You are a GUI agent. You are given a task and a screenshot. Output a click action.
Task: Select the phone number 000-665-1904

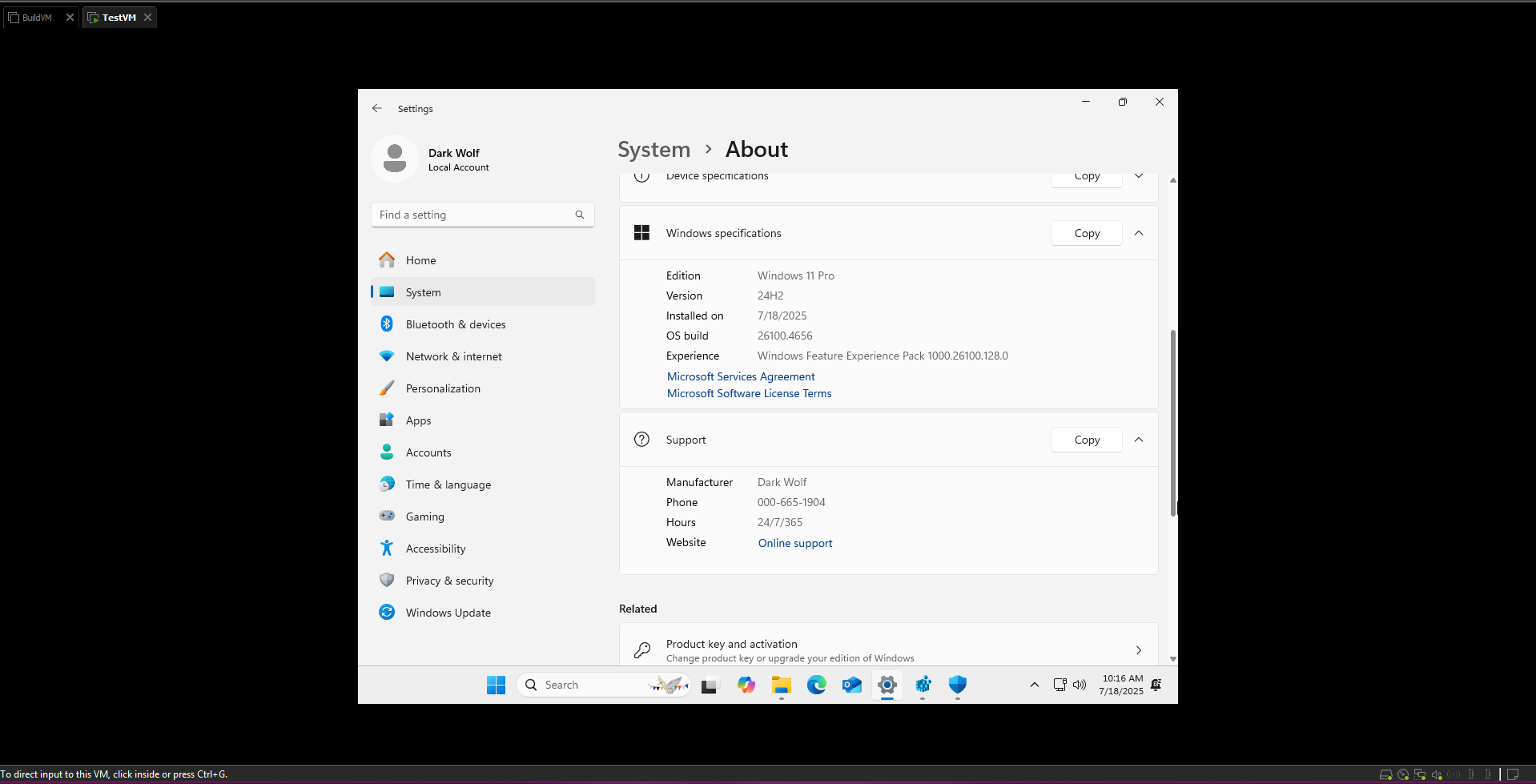791,502
